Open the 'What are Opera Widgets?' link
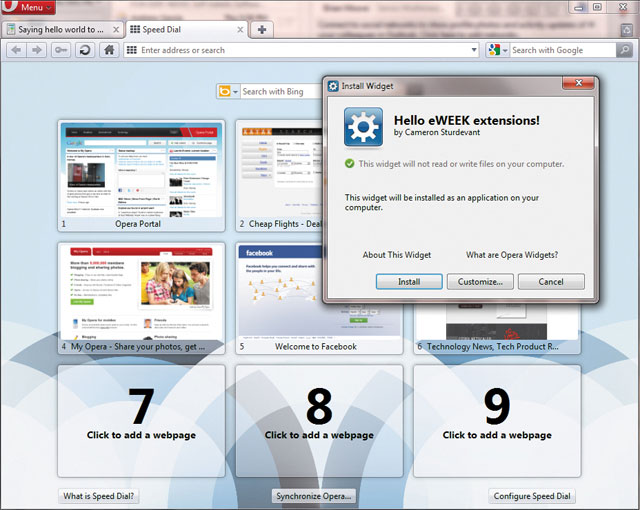Screen dimensions: 640x510 512,255
